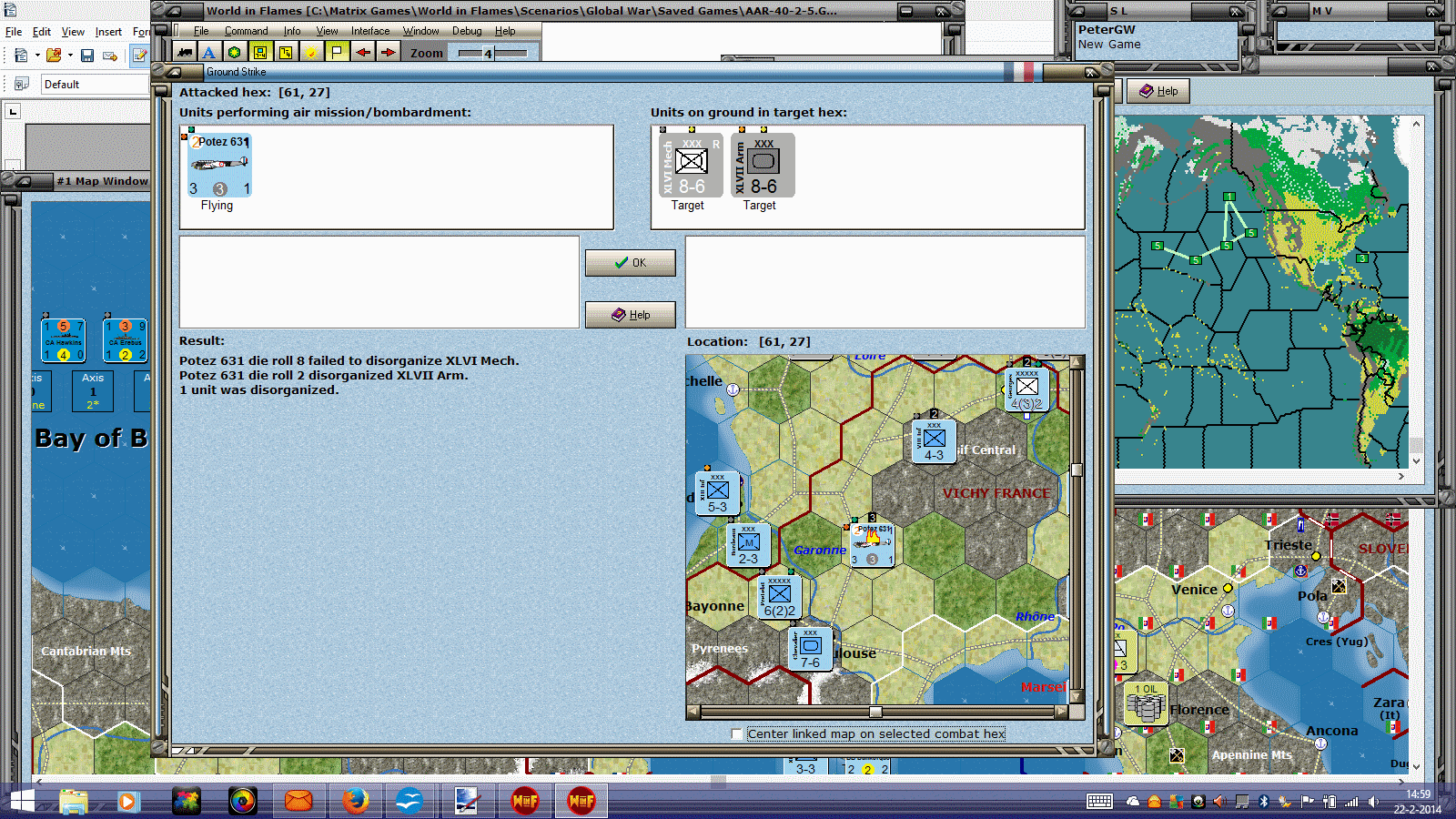The width and height of the screenshot is (1456, 819).
Task: Select the XLVII Arm target unit
Action: (763, 165)
